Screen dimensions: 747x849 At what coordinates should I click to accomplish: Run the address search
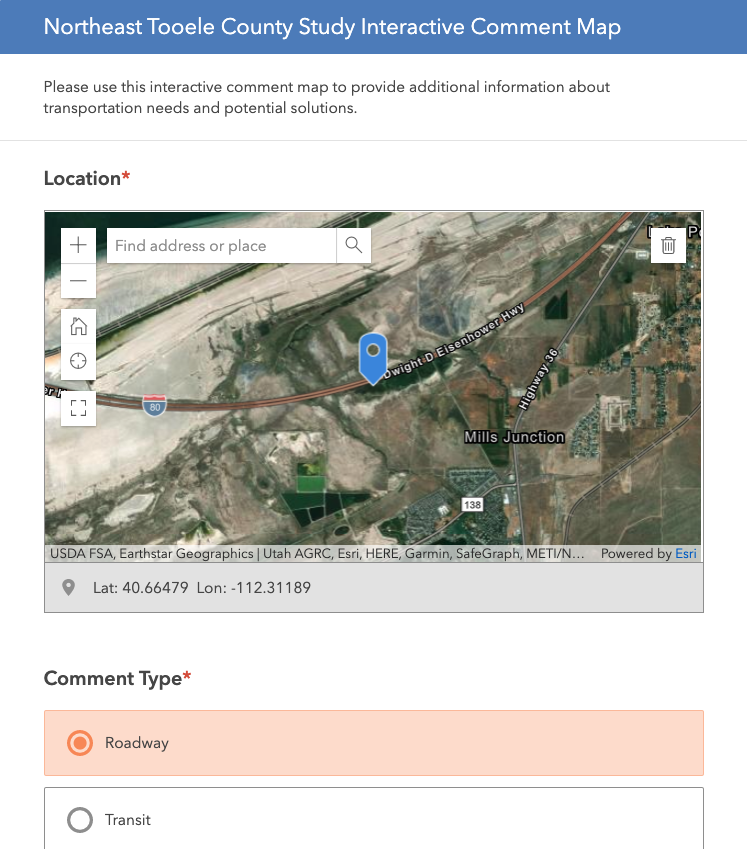point(353,245)
